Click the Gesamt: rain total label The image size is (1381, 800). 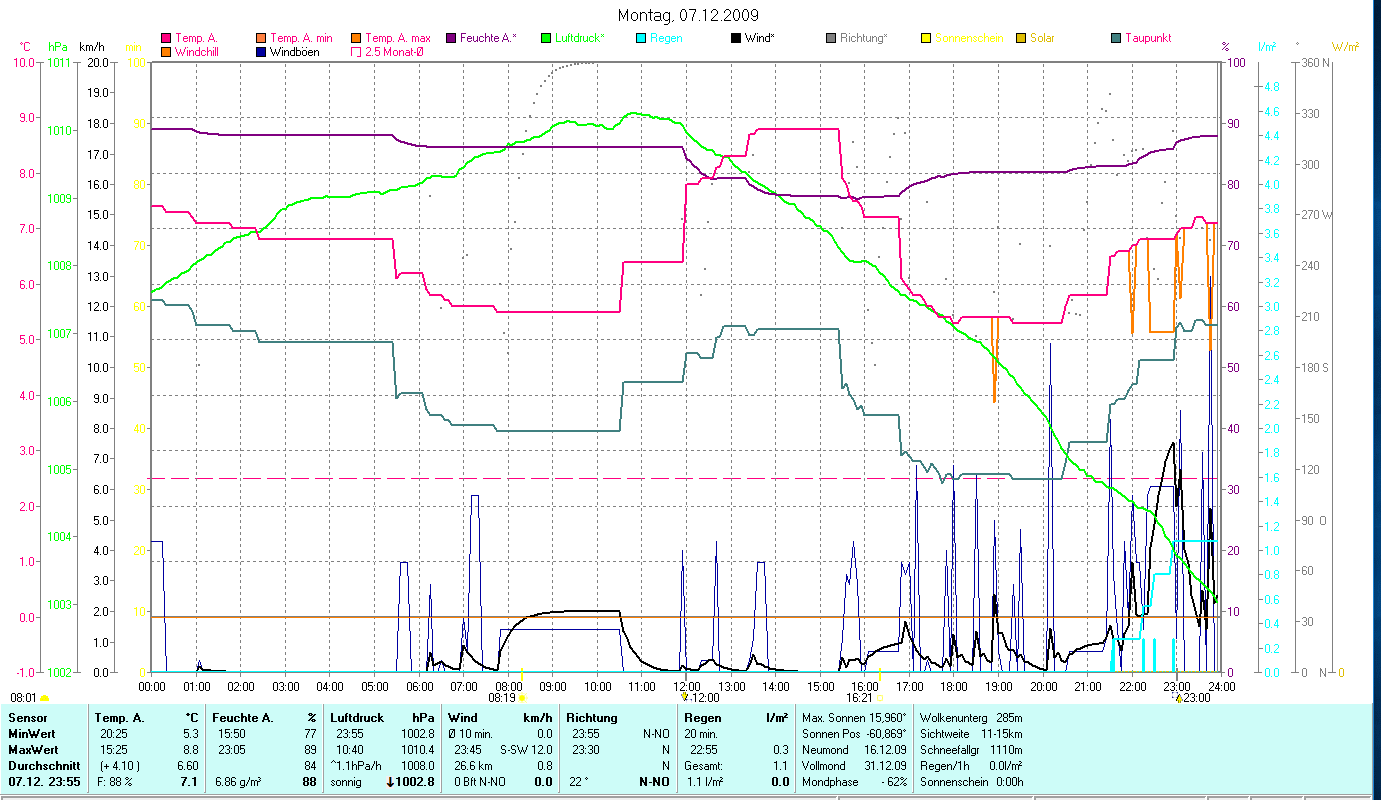click(703, 765)
